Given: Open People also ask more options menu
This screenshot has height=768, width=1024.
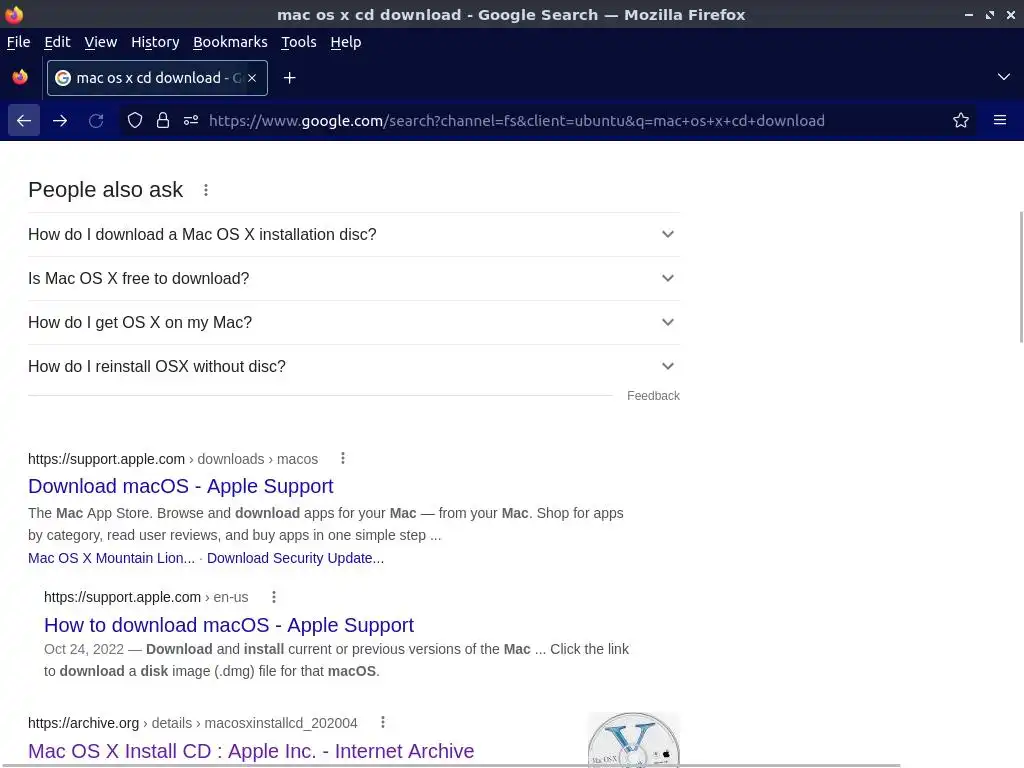Looking at the screenshot, I should (206, 190).
